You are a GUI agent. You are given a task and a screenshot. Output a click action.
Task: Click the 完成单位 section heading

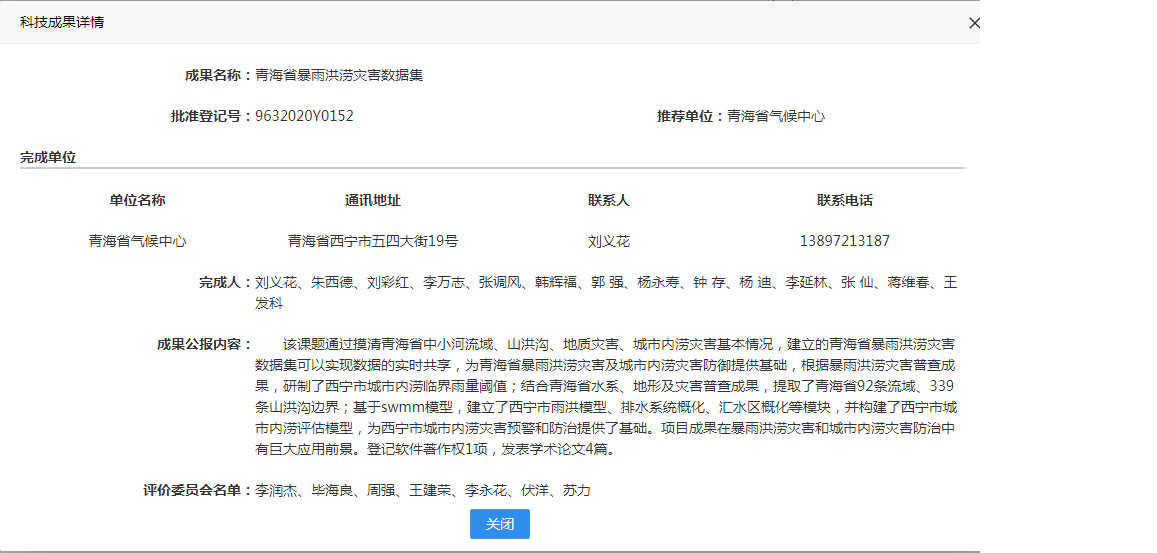click(x=48, y=157)
